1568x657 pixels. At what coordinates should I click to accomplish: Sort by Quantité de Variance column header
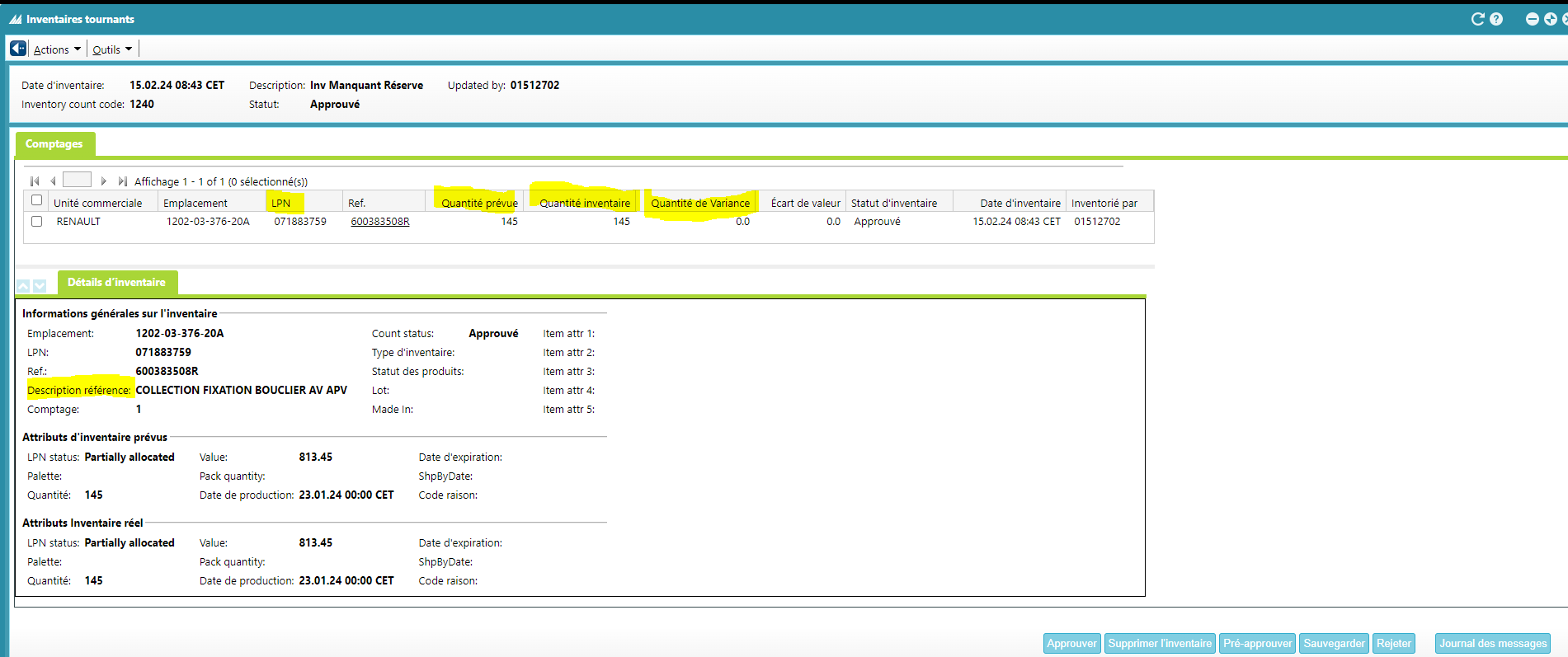pyautogui.click(x=699, y=203)
